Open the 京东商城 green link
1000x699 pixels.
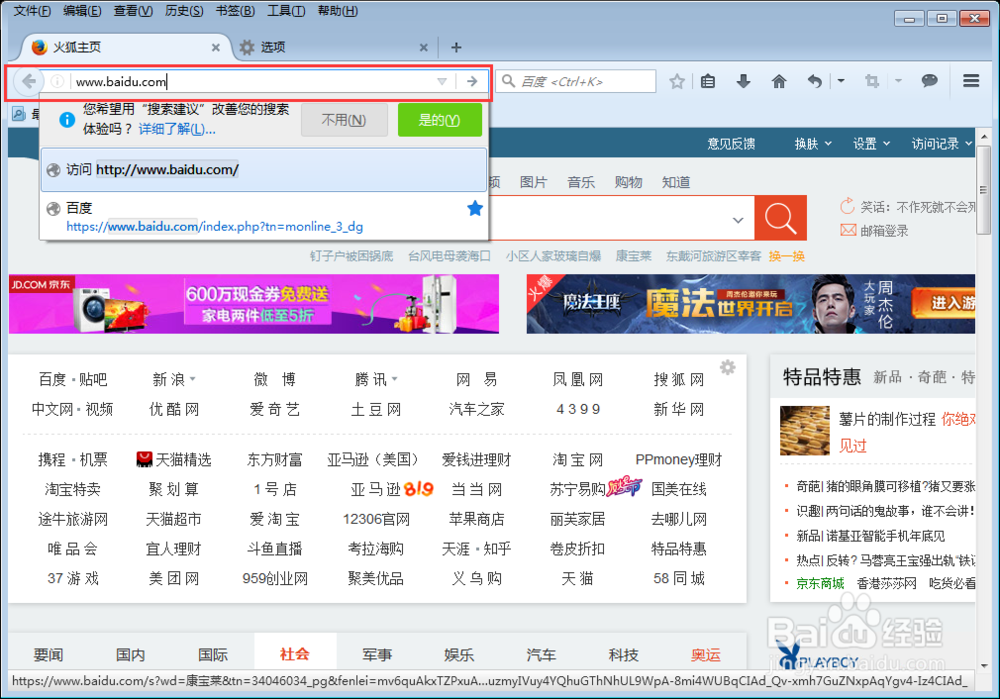tap(820, 583)
